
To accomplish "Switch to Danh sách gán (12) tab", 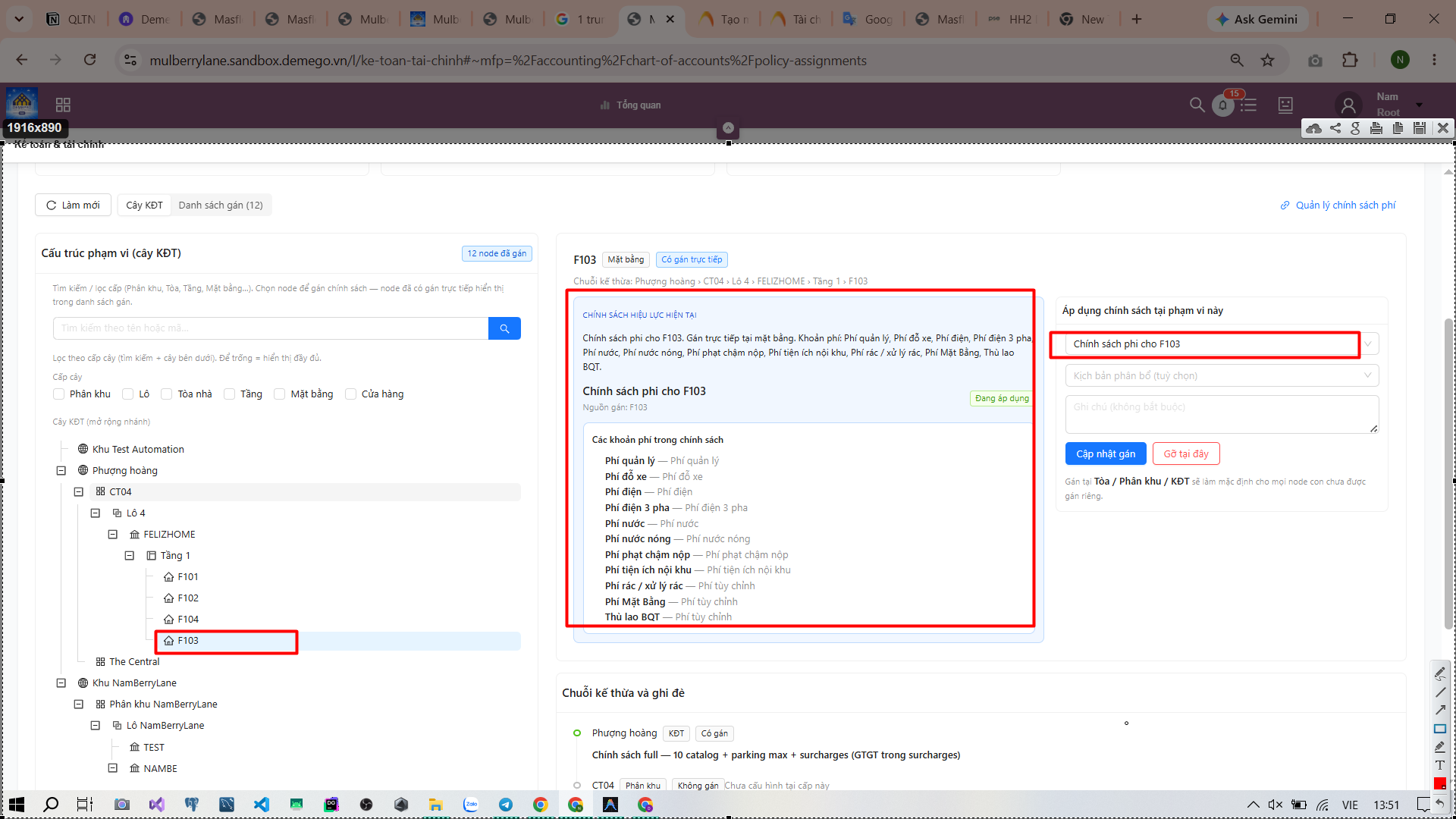I will coord(221,206).
